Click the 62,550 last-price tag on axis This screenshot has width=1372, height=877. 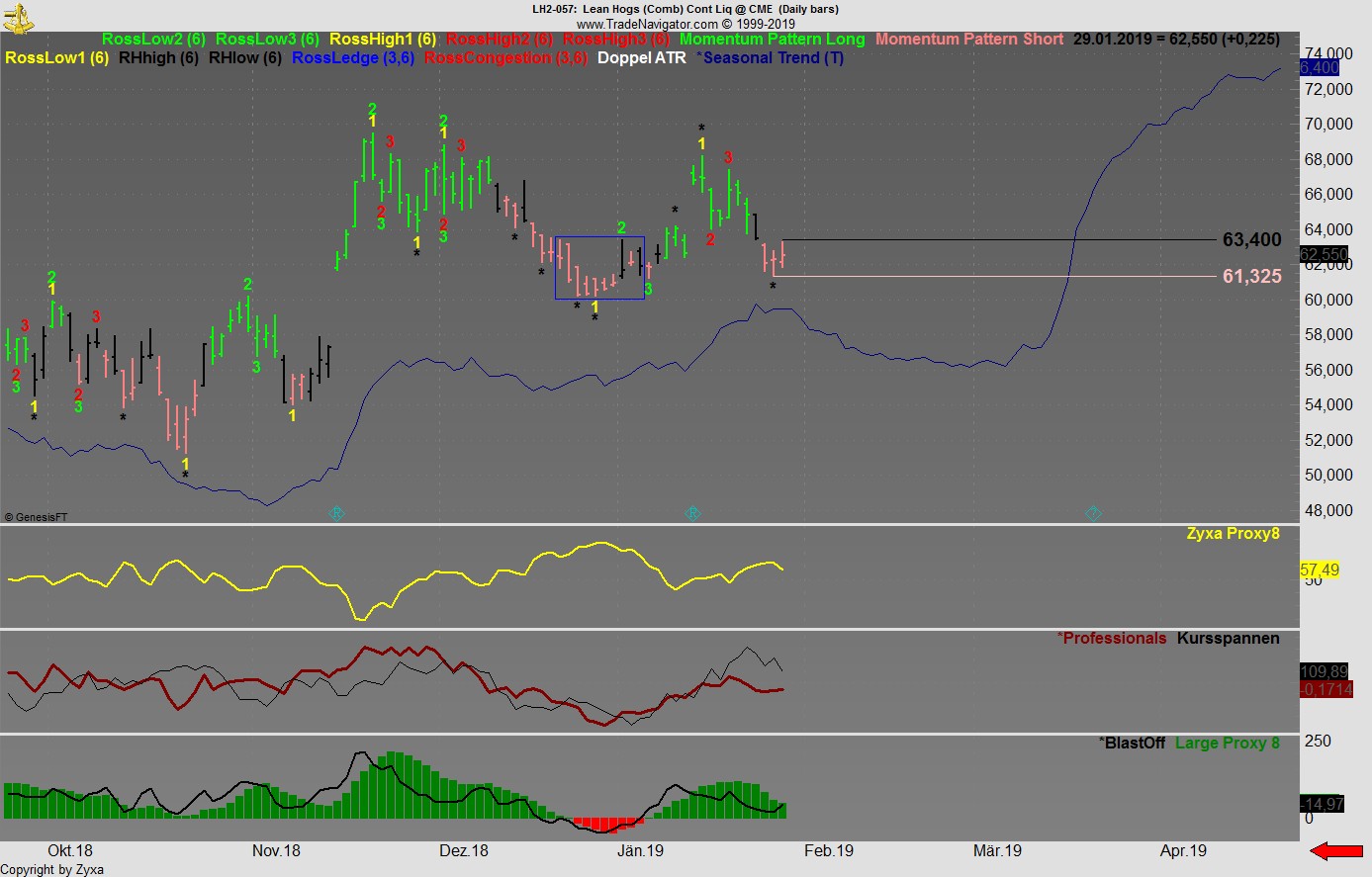(1324, 255)
